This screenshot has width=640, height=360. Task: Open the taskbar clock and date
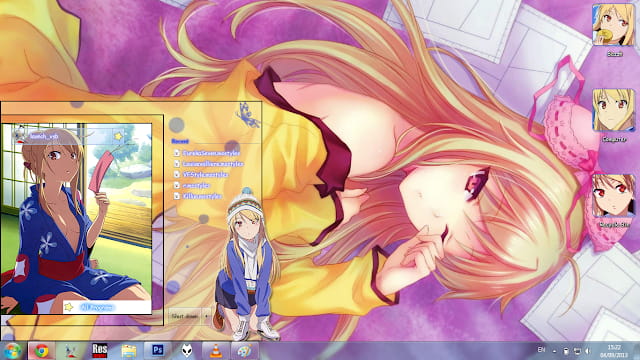click(614, 351)
